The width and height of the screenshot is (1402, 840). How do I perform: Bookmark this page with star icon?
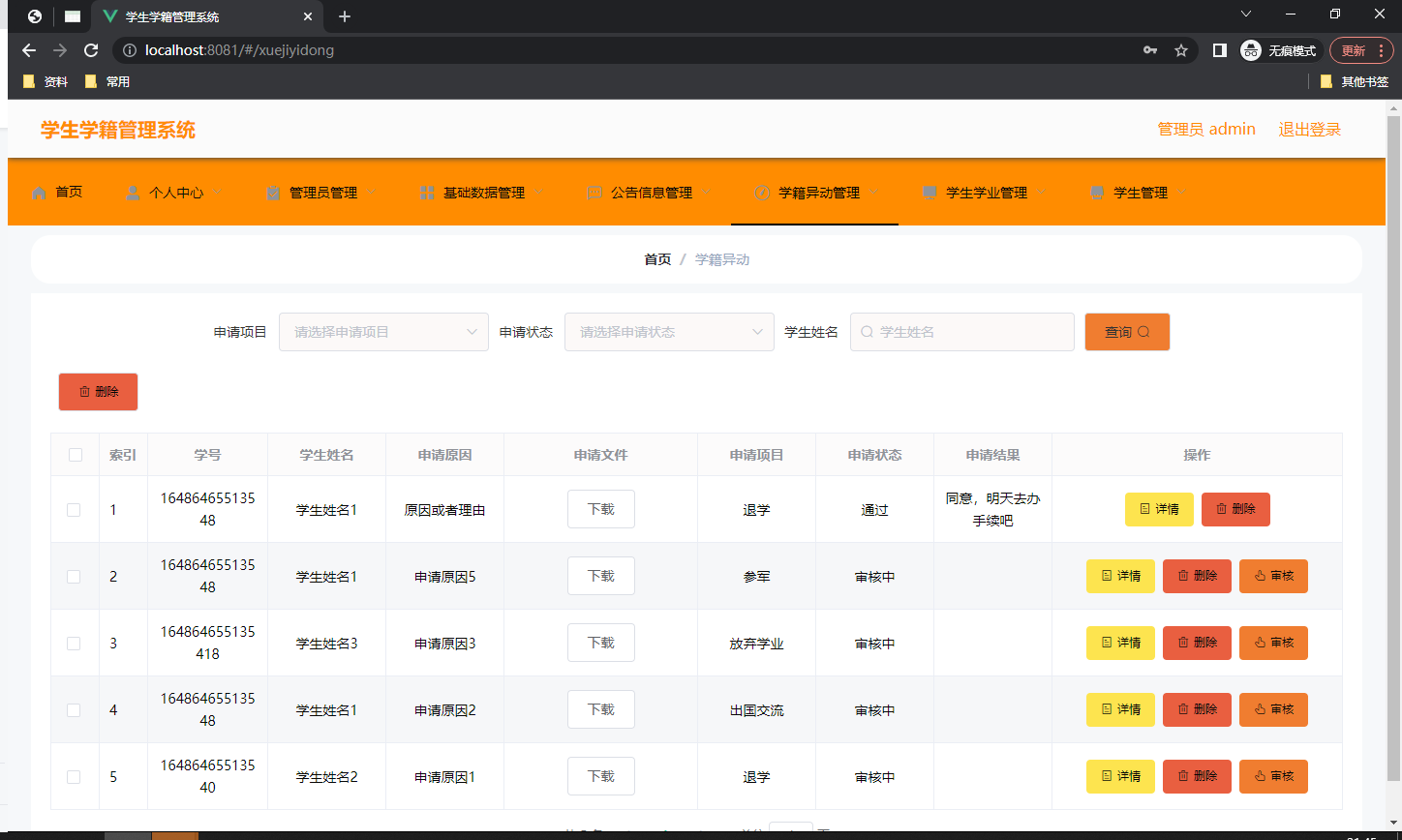[1181, 50]
